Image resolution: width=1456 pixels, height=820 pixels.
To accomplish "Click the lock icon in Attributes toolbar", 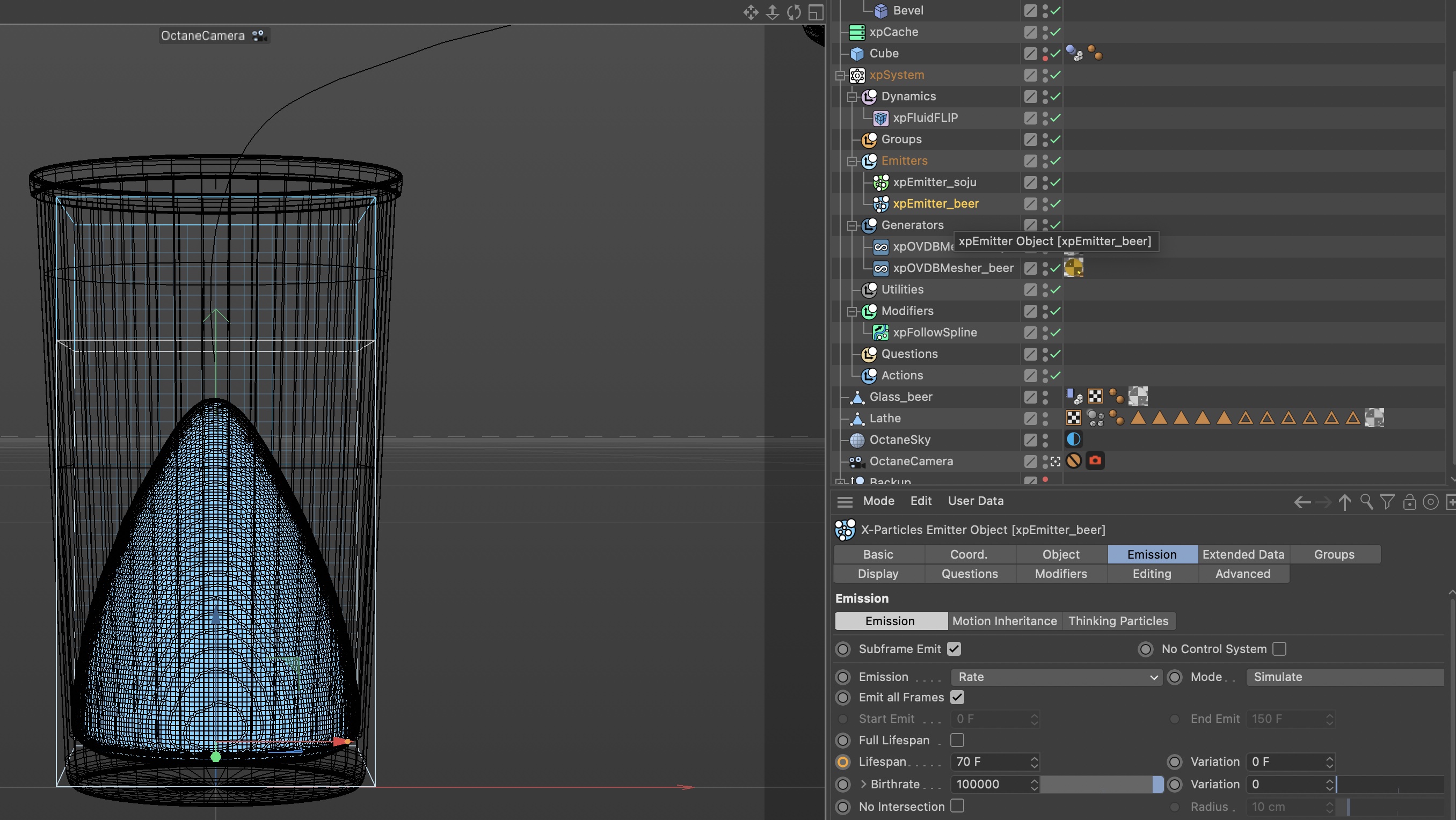I will point(1409,501).
